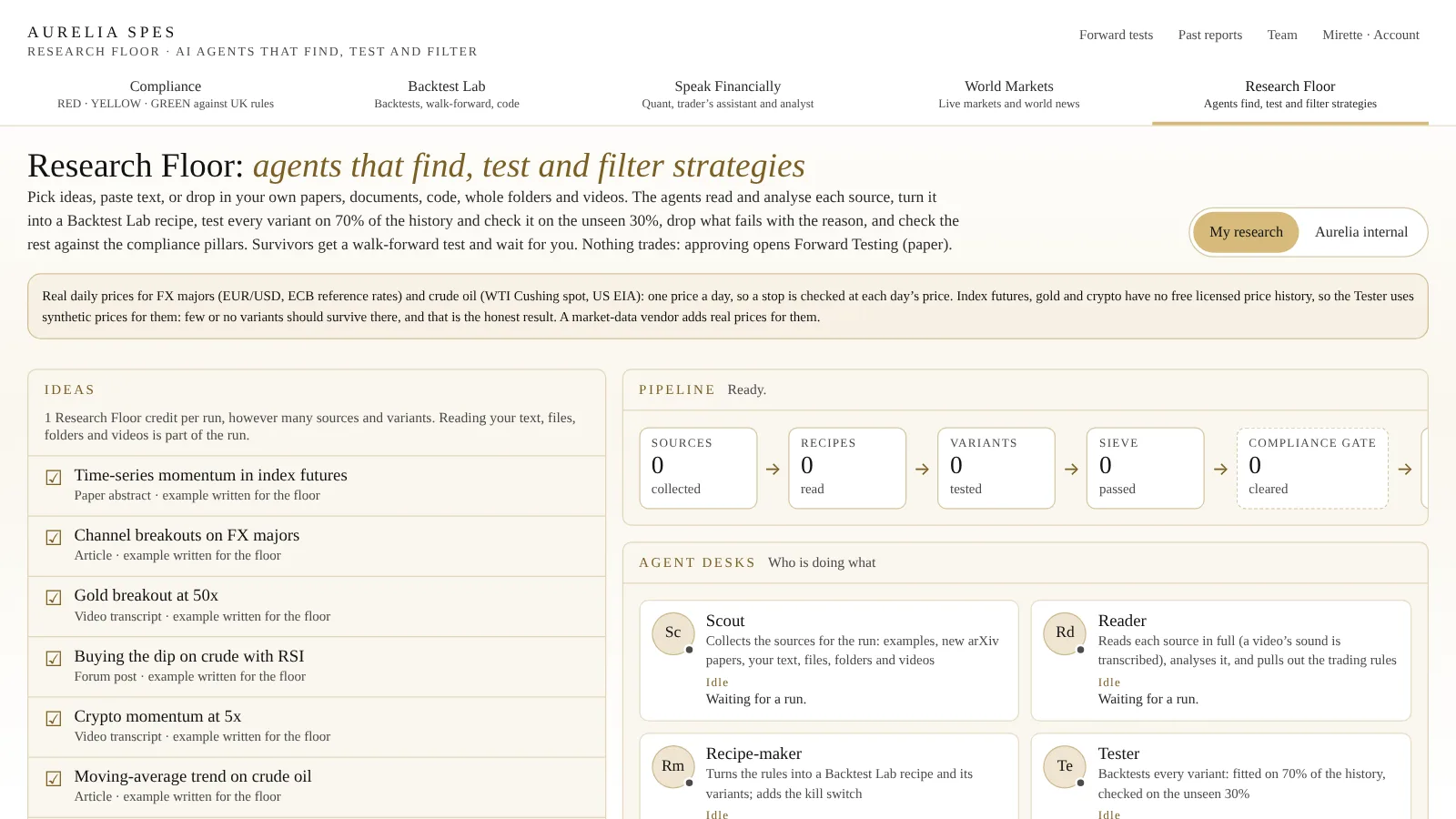Screen dimensions: 1456x819
Task: Click the pipeline status text 'Ready.'
Action: pos(747,389)
